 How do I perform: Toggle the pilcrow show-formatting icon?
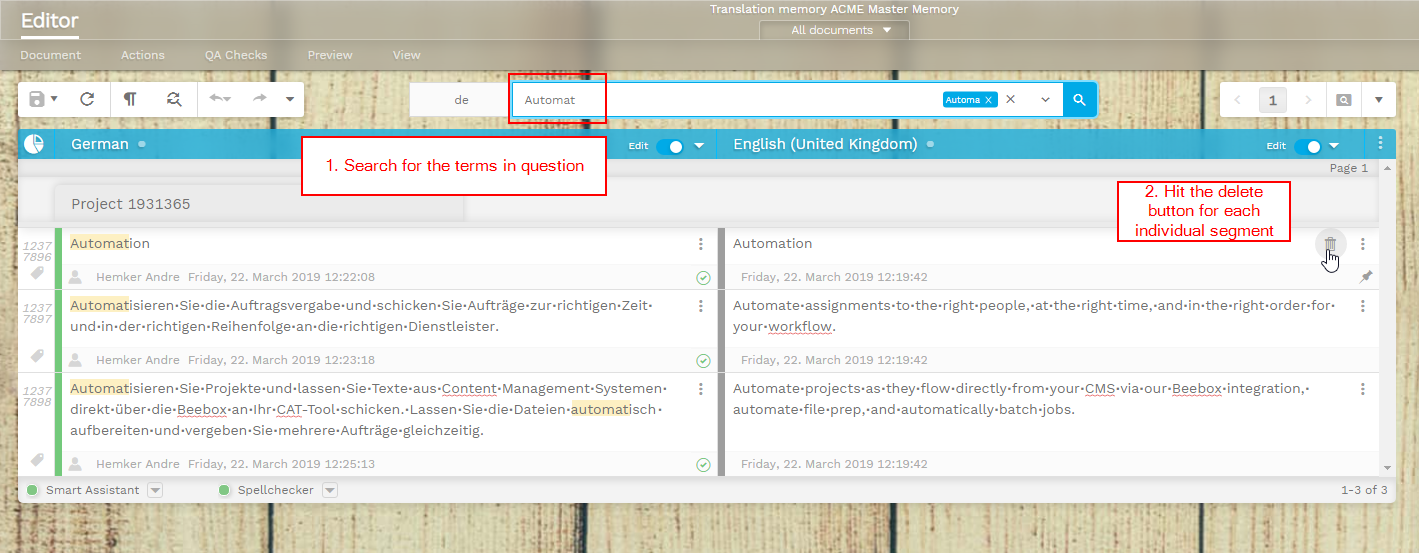130,99
